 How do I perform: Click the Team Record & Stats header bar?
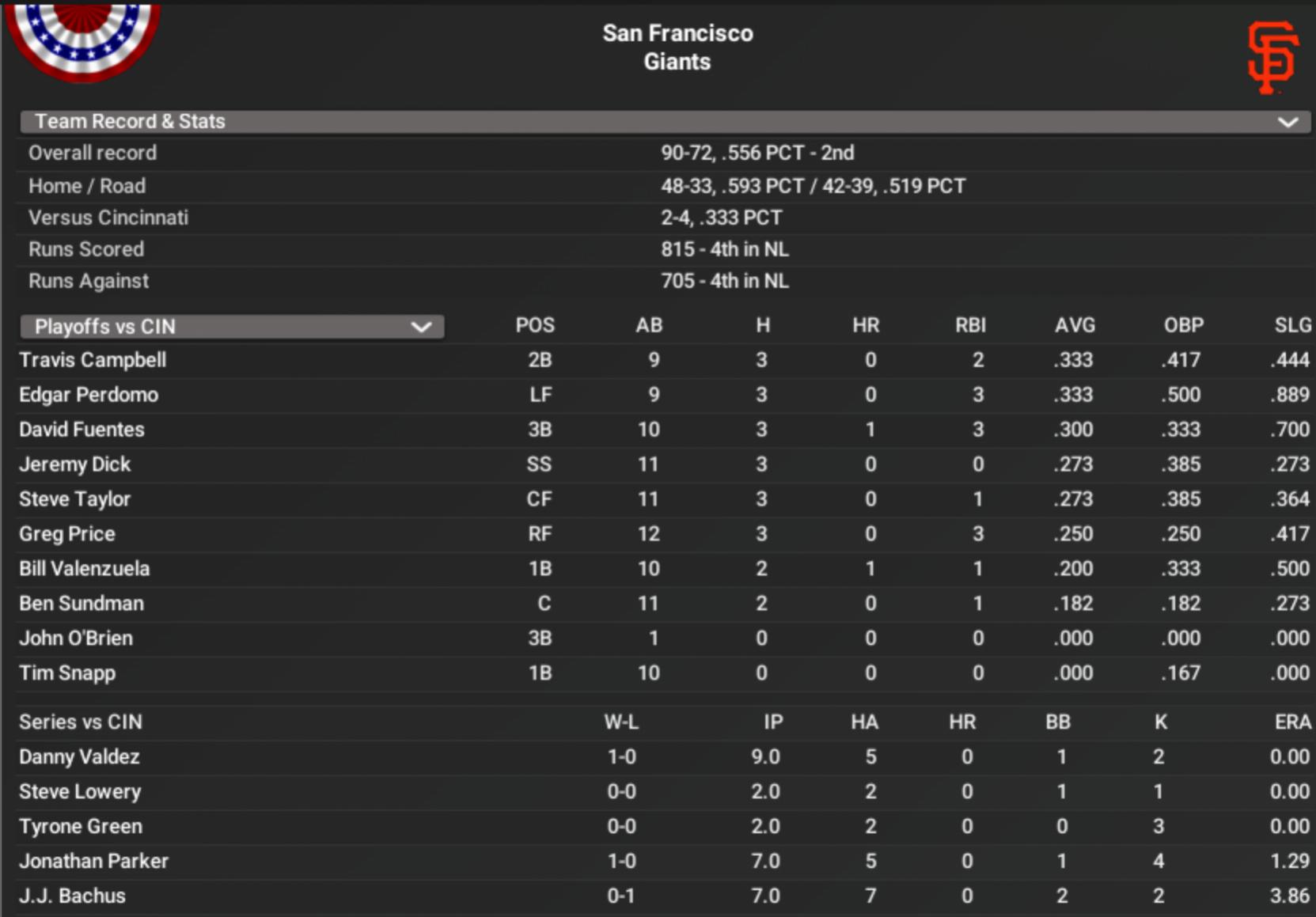point(633,122)
